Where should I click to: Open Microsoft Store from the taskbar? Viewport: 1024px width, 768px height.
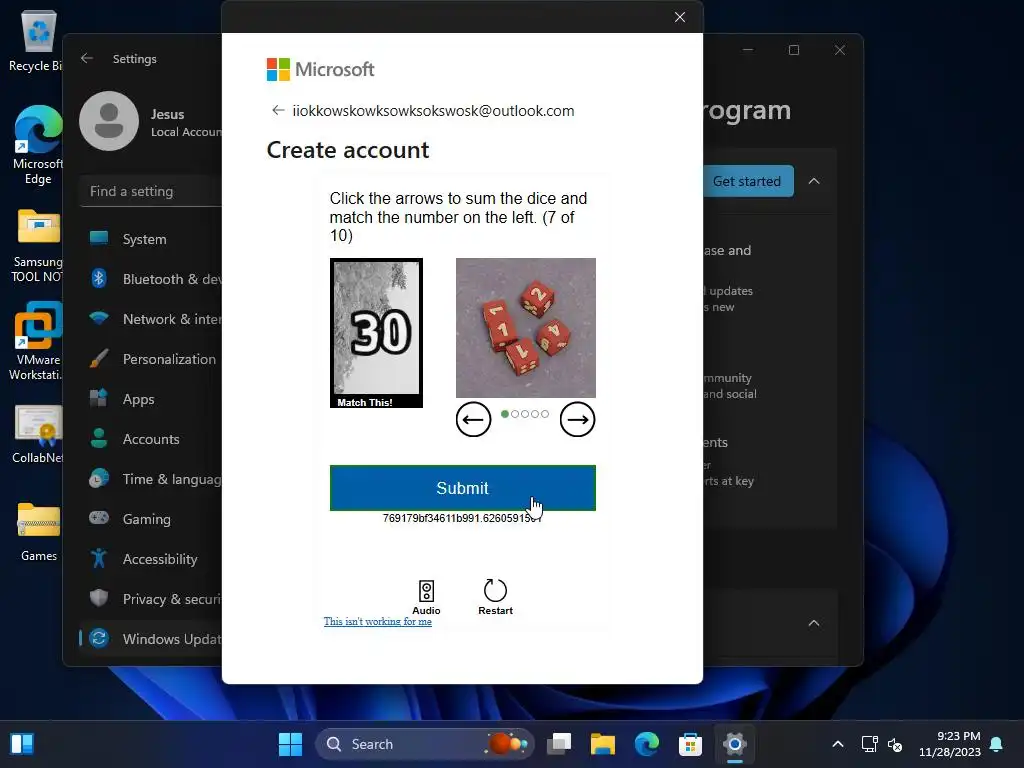click(690, 744)
